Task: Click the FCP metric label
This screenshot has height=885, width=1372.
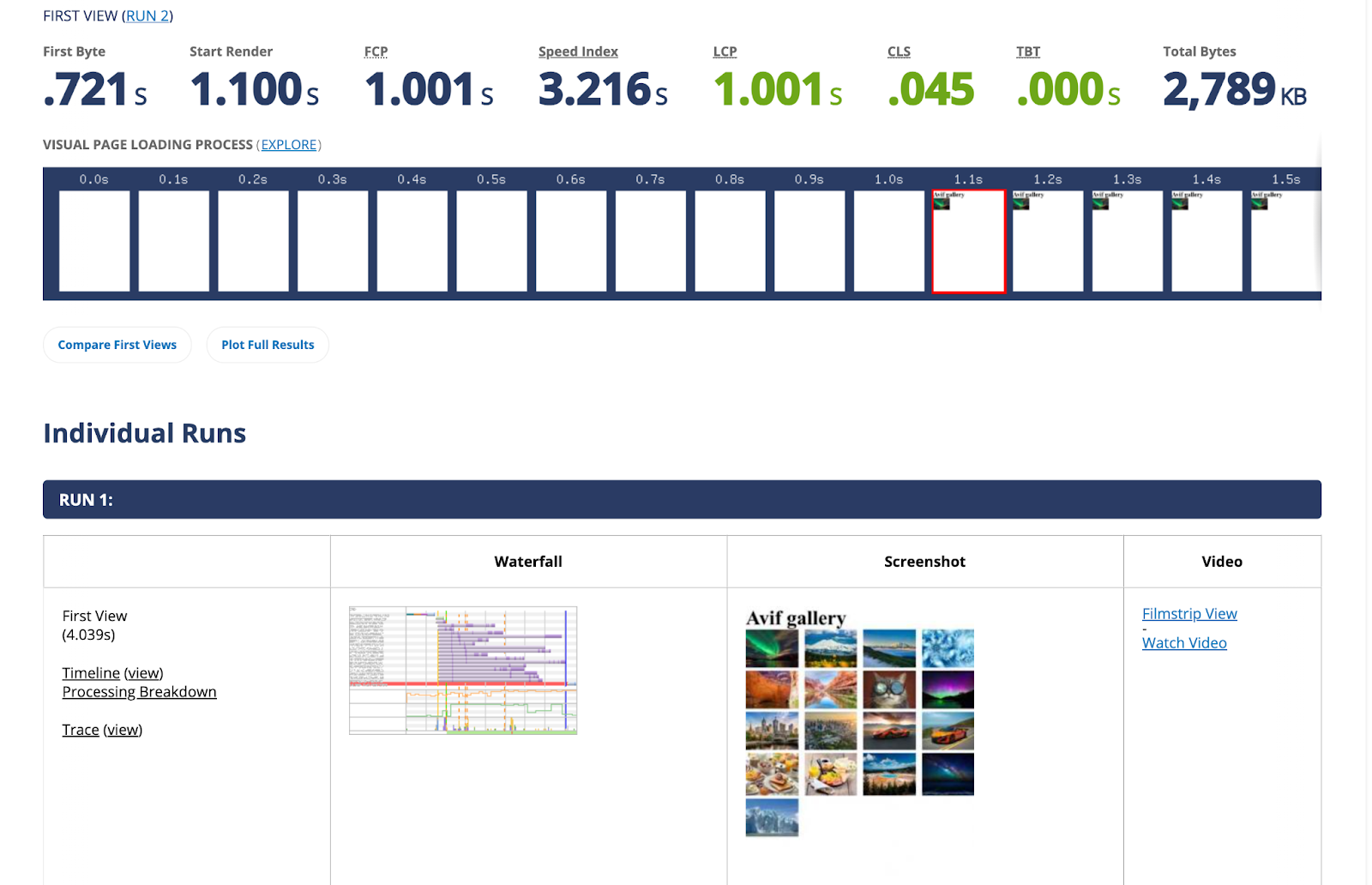Action: pyautogui.click(x=376, y=51)
